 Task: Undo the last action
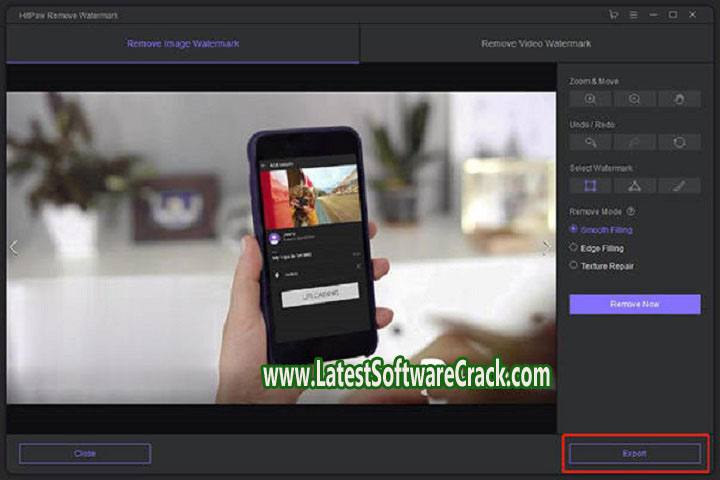tap(591, 143)
